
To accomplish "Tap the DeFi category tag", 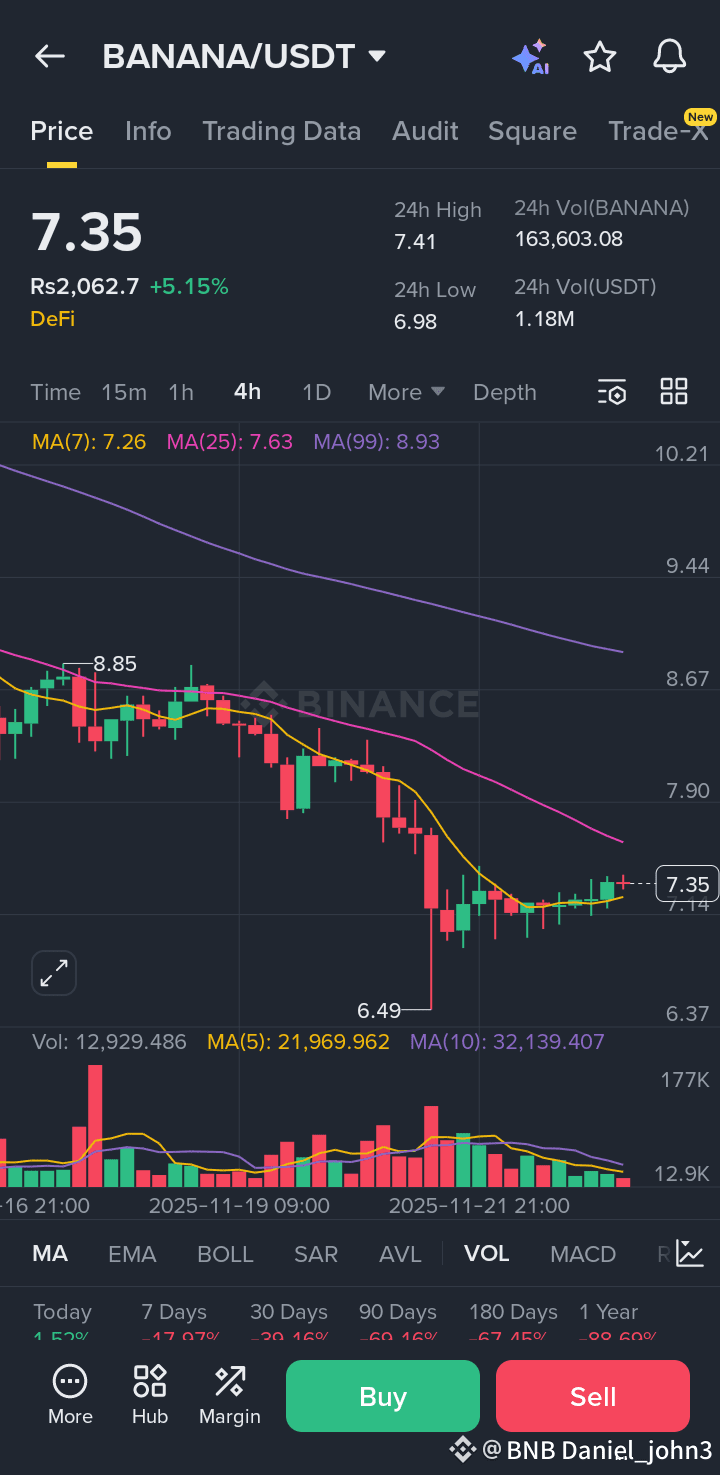I will coord(53,319).
